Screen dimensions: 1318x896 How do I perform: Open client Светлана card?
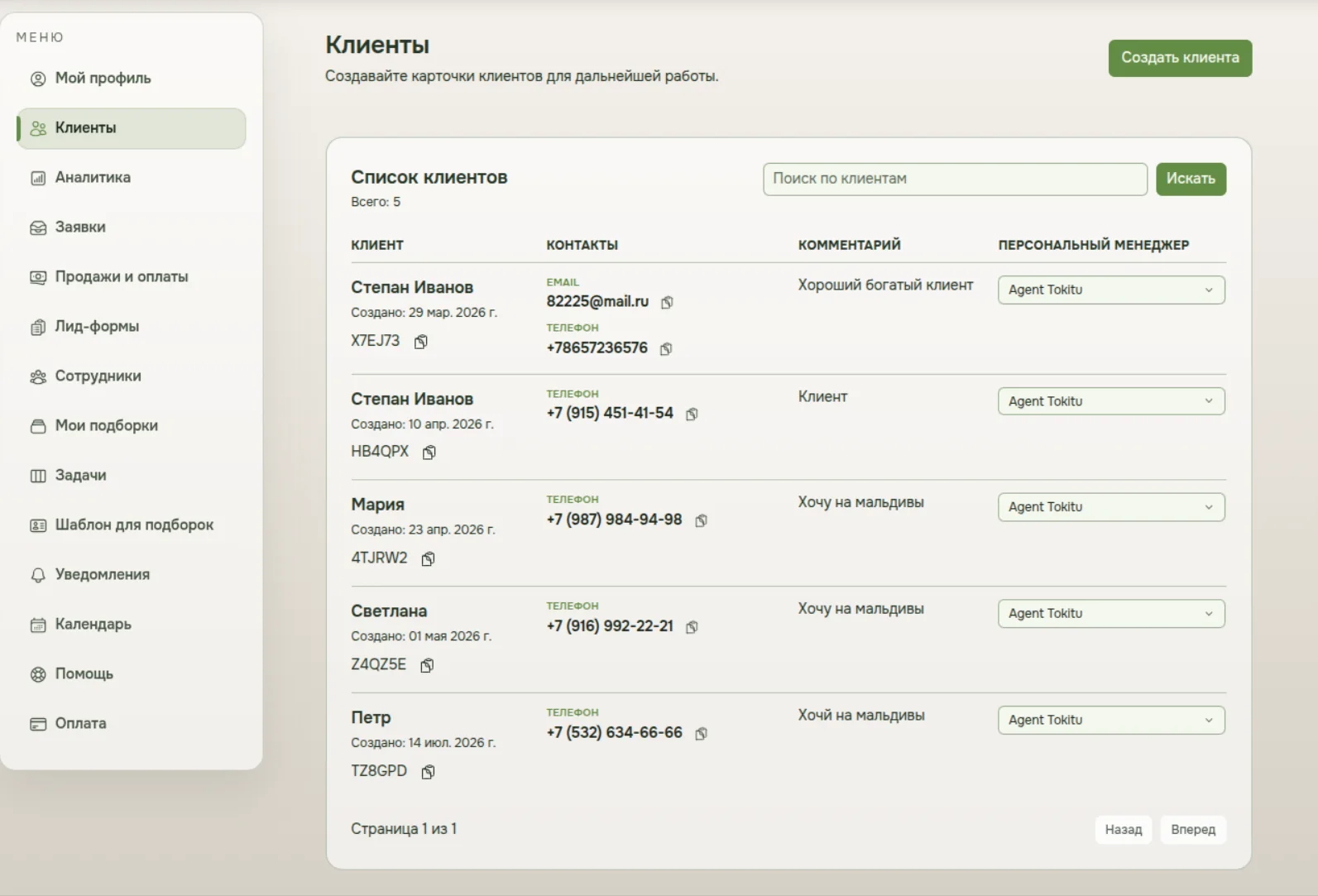389,611
